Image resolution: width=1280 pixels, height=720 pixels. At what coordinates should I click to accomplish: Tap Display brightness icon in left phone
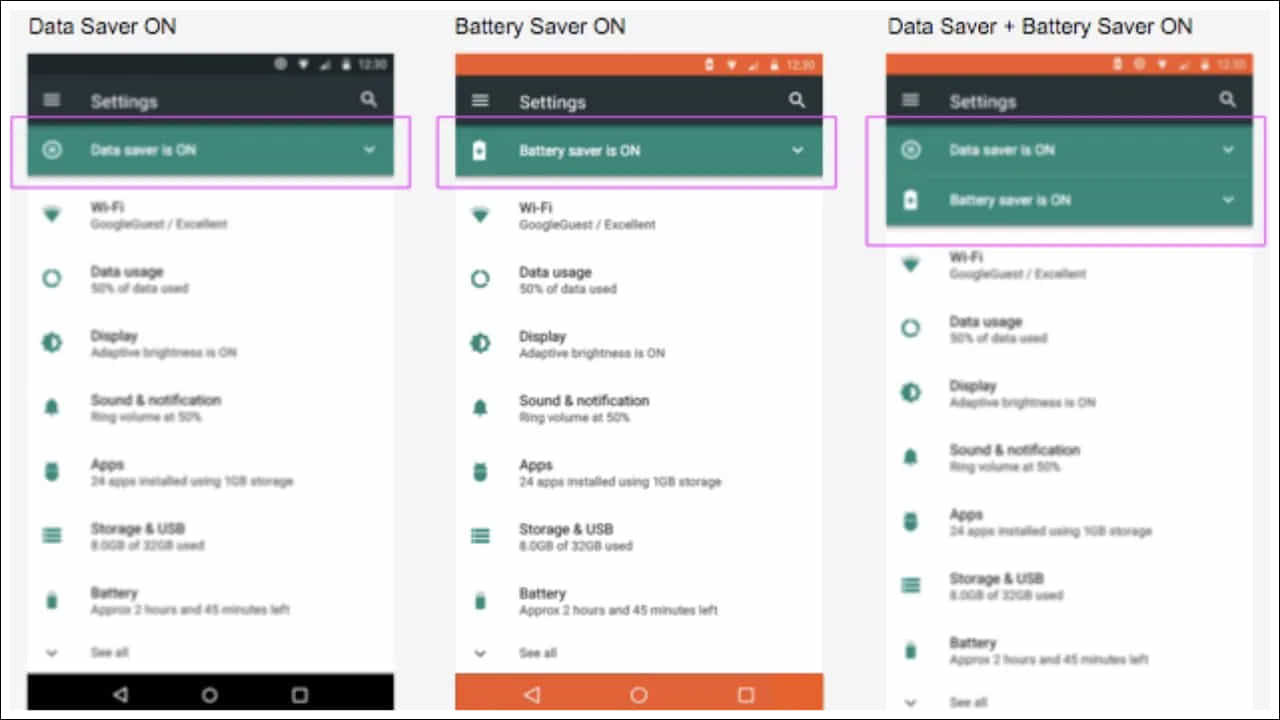[52, 343]
